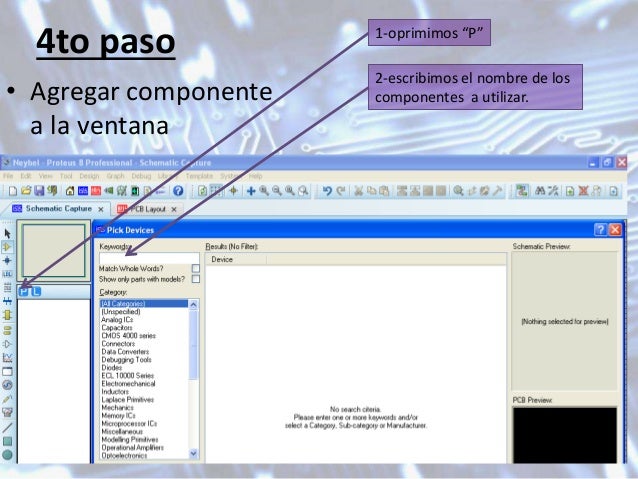Click the L library manager button
Viewport: 638px width, 479px height.
[x=36, y=291]
